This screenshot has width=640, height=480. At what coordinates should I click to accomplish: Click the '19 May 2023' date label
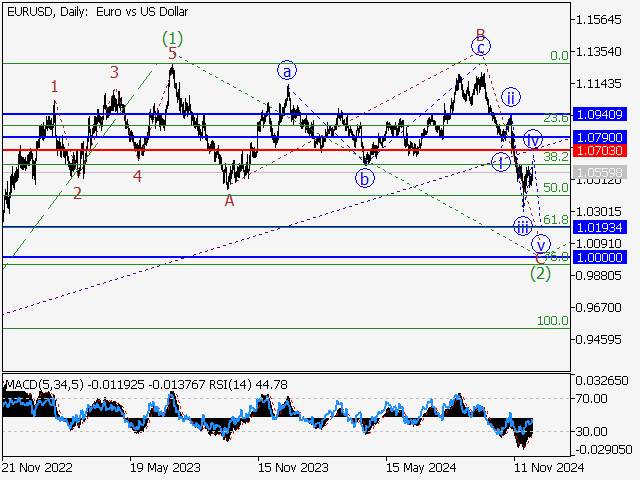[164, 466]
